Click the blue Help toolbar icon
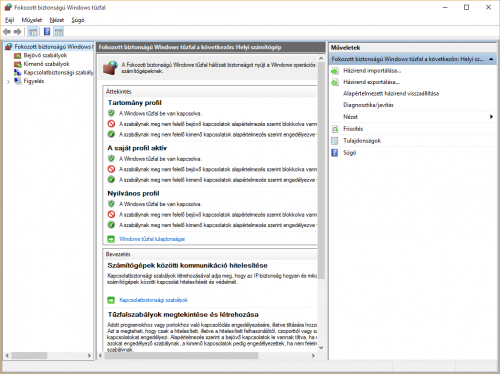 pos(47,32)
